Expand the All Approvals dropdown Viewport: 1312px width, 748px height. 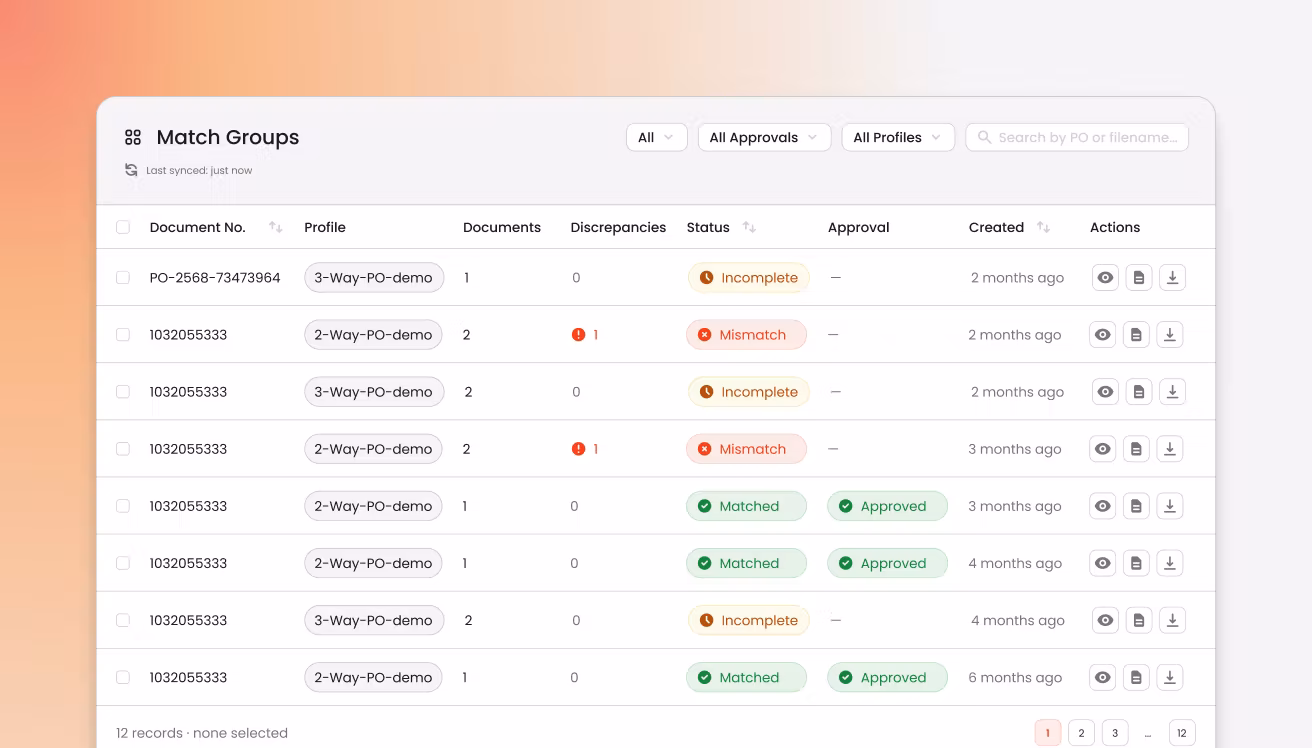pyautogui.click(x=764, y=137)
